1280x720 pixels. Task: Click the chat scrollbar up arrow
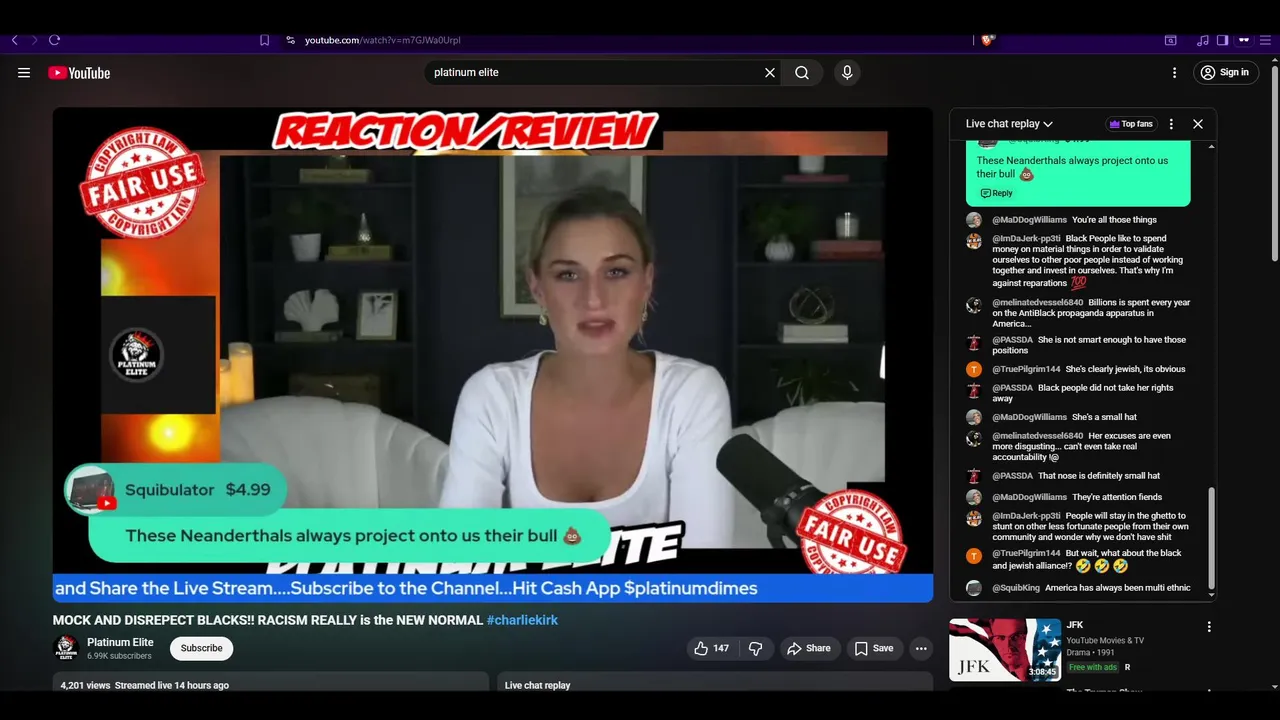pyautogui.click(x=1212, y=147)
